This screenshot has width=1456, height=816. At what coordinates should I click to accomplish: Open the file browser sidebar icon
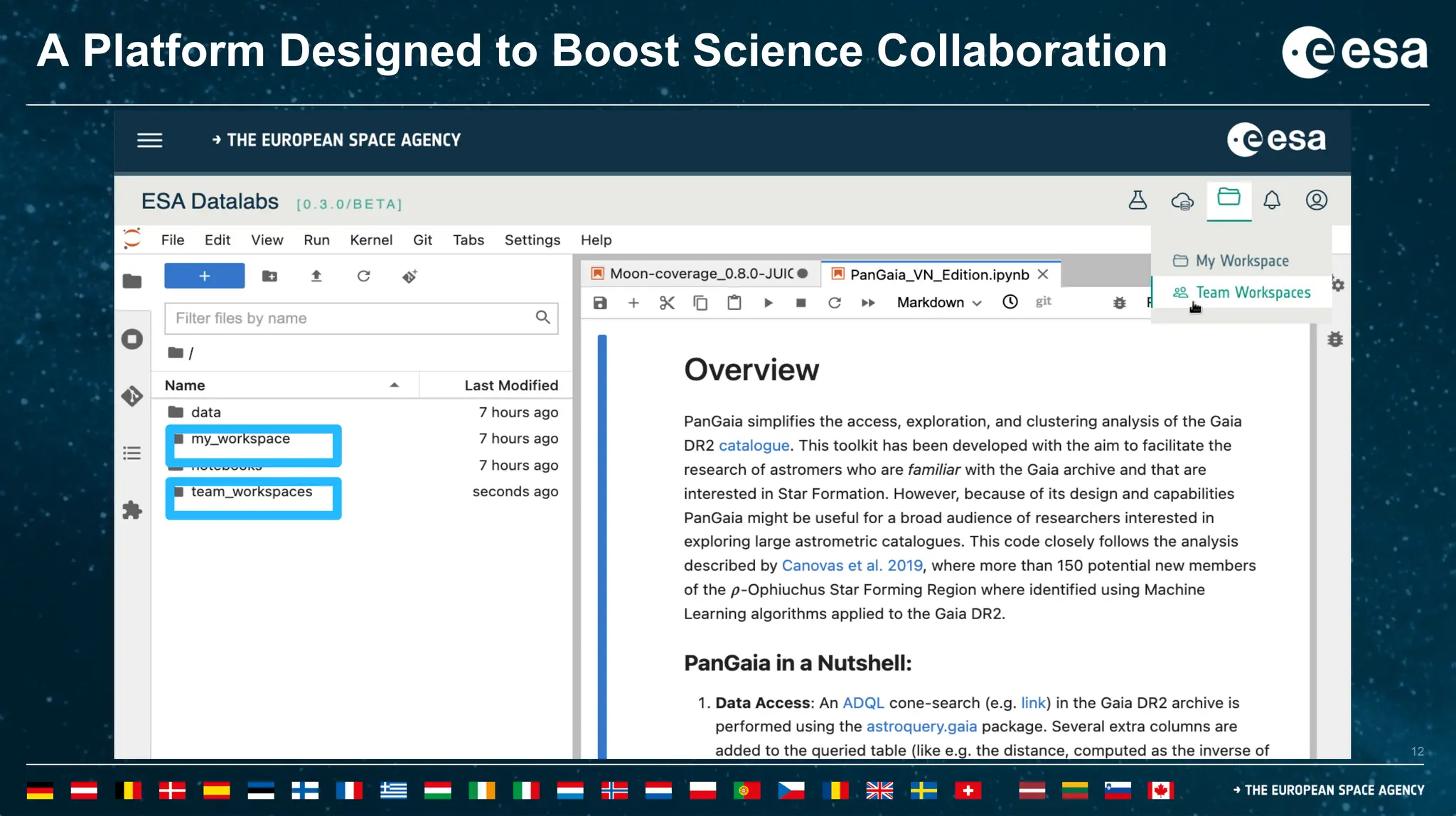click(132, 281)
